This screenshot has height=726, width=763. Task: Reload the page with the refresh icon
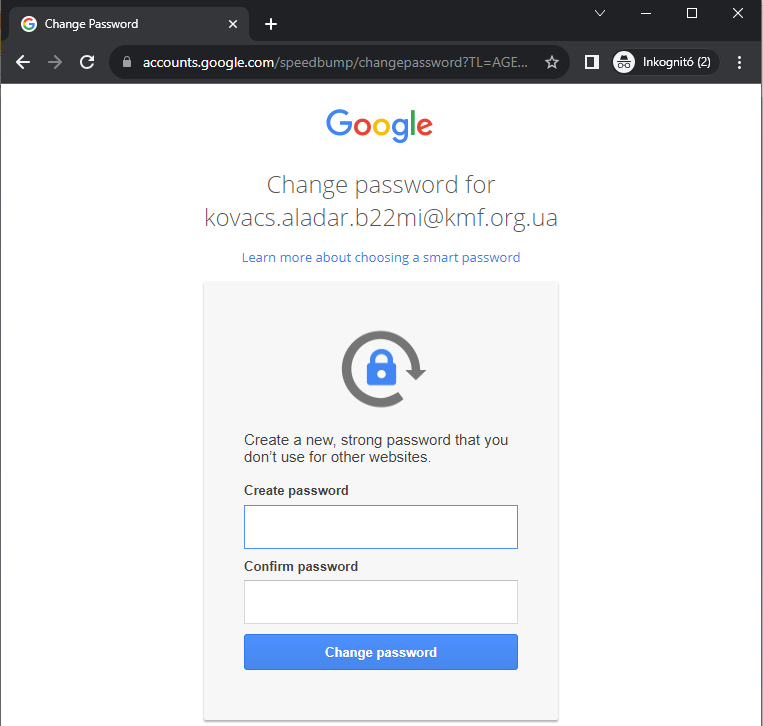click(87, 62)
